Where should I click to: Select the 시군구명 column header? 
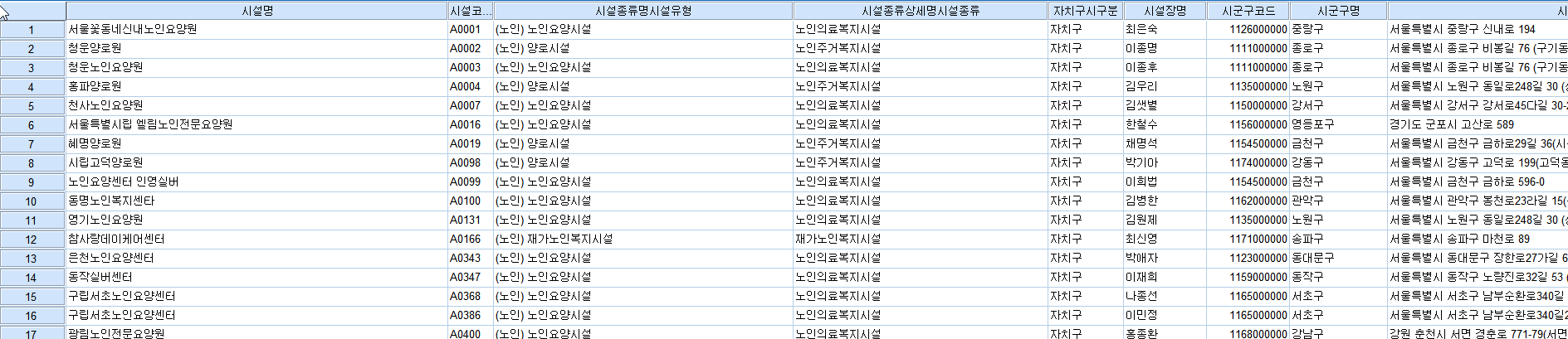point(1338,11)
